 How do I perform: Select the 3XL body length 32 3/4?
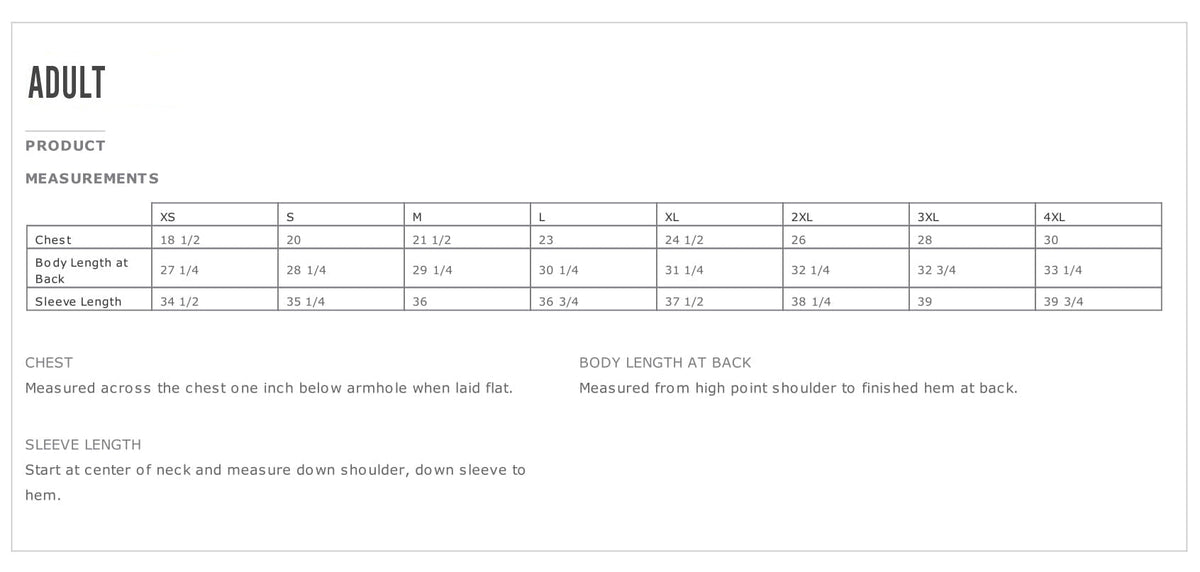[937, 271]
